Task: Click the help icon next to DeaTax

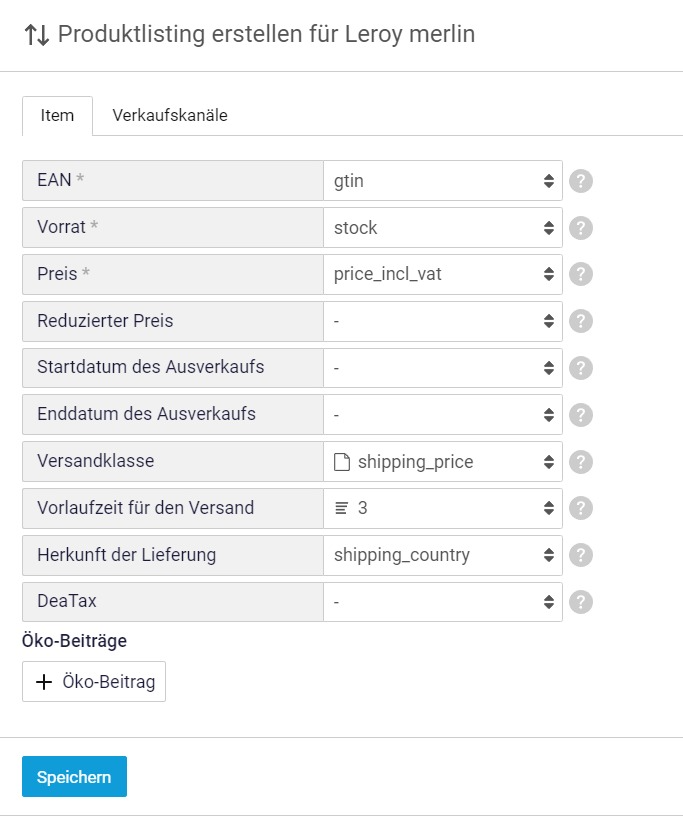Action: pyautogui.click(x=581, y=602)
